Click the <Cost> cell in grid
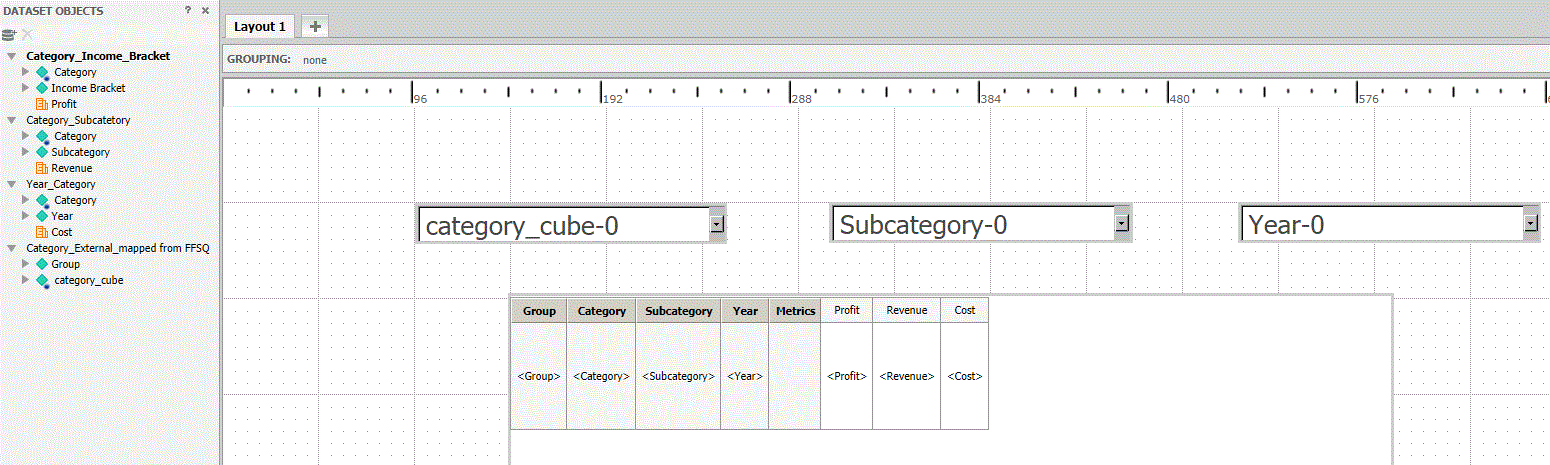This screenshot has width=1550, height=465. [x=965, y=376]
